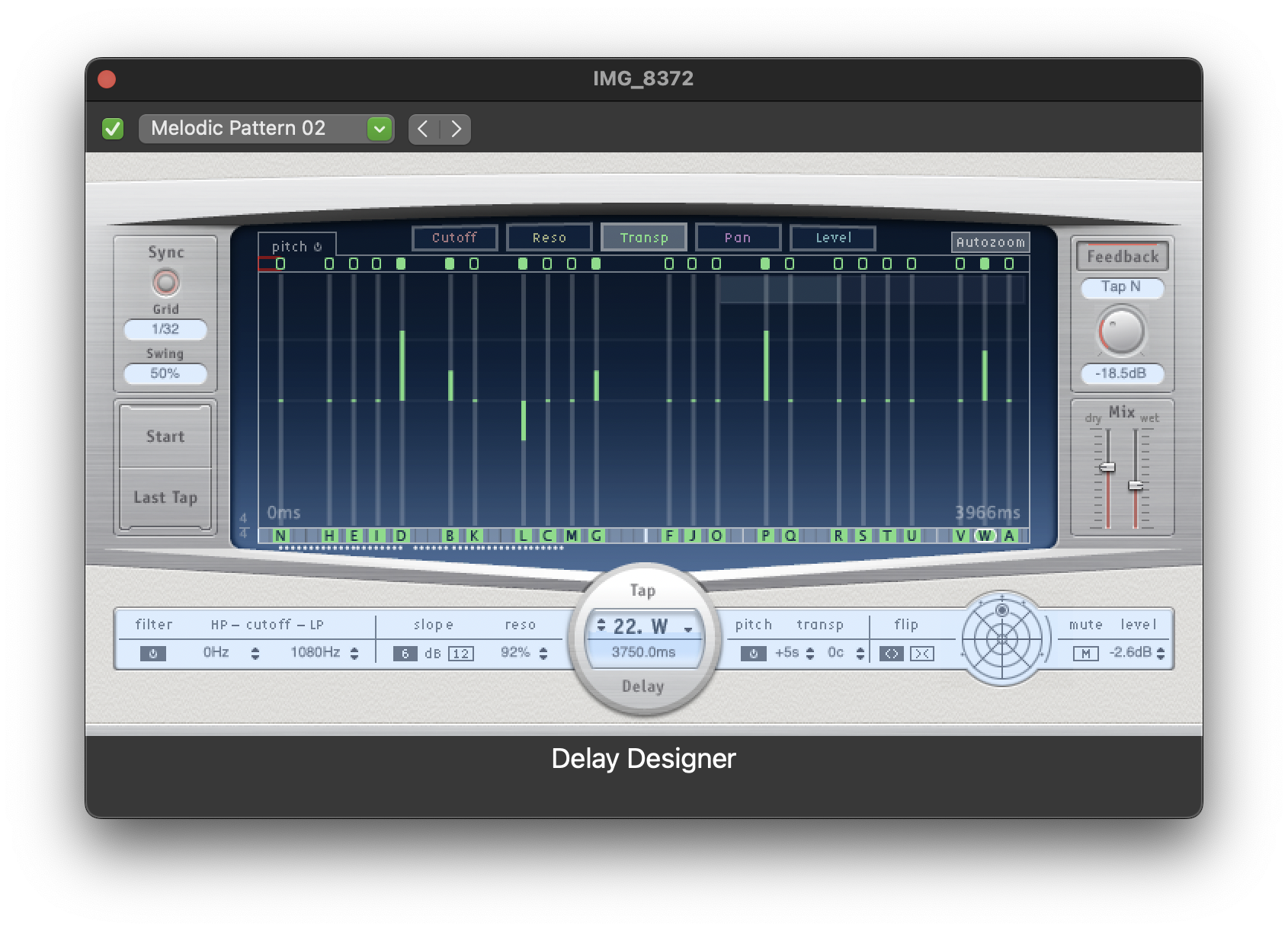
Task: Click the Last Tap button
Action: [165, 497]
